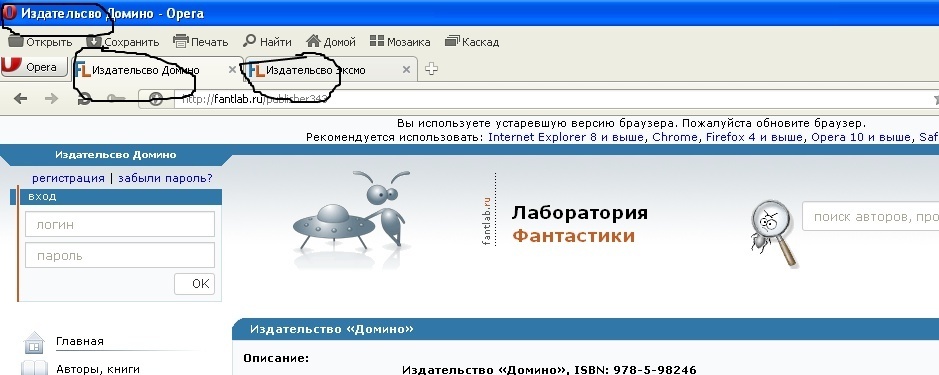Click the забыли пароль? link
The image size is (939, 375).
[165, 178]
